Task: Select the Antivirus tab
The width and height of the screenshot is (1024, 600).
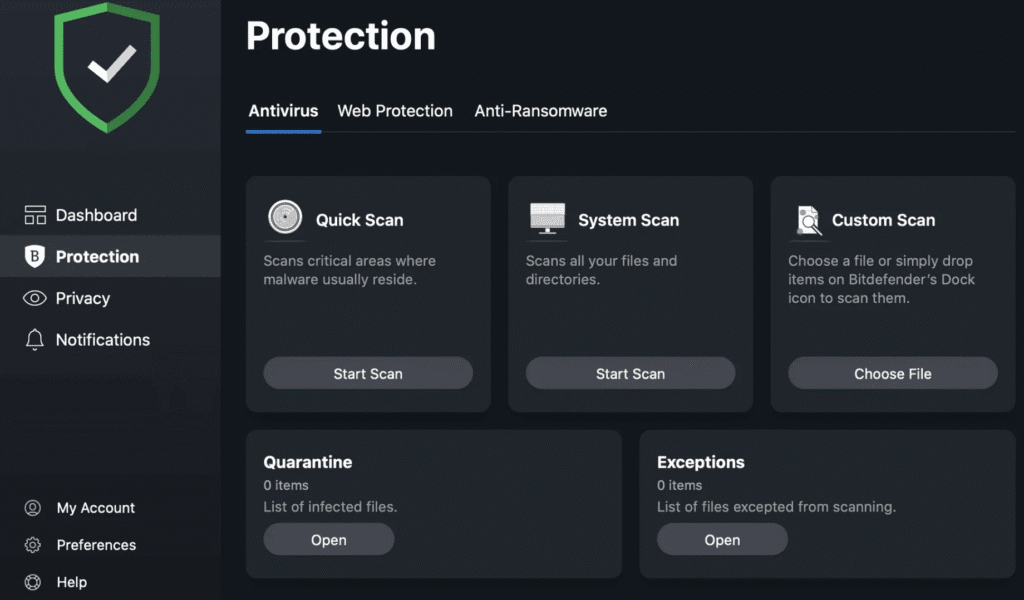Action: point(283,111)
